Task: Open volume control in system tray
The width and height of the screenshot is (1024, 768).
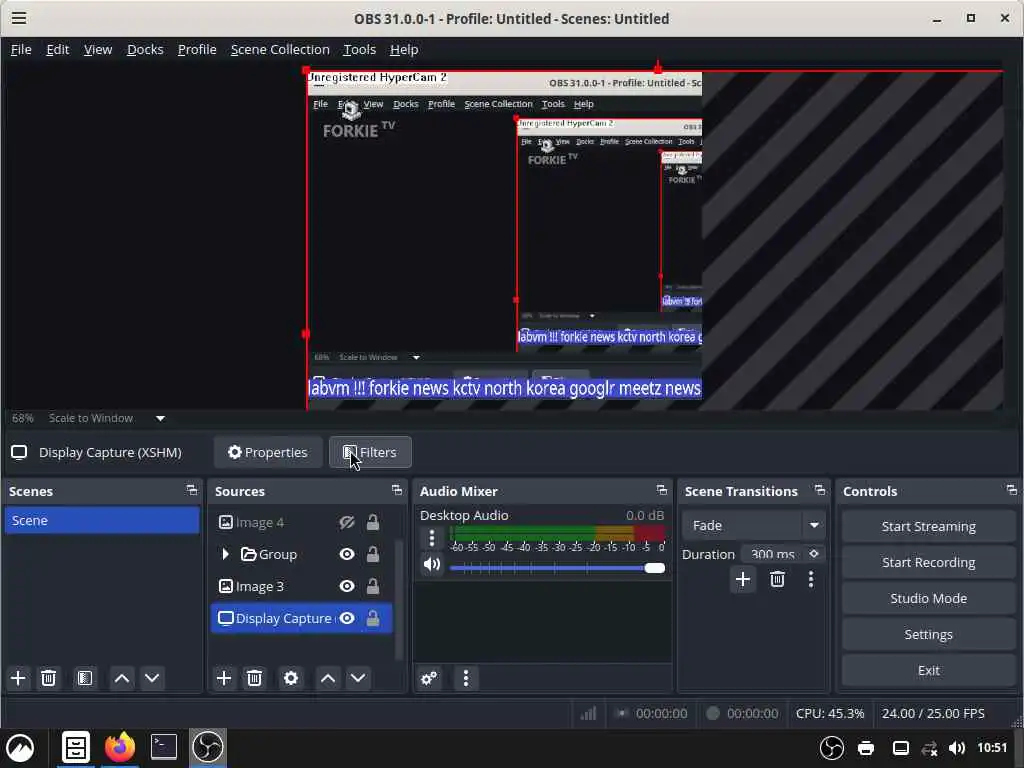Action: pyautogui.click(x=957, y=748)
